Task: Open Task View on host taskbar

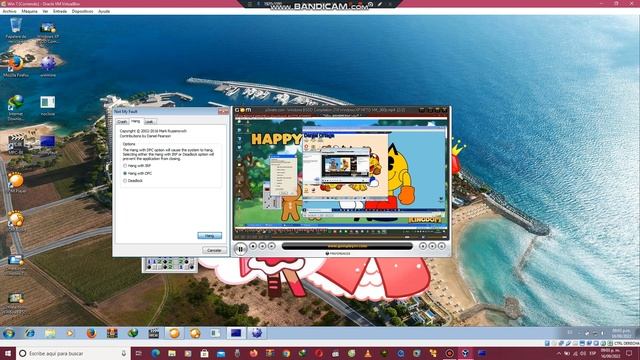Action: pos(139,353)
